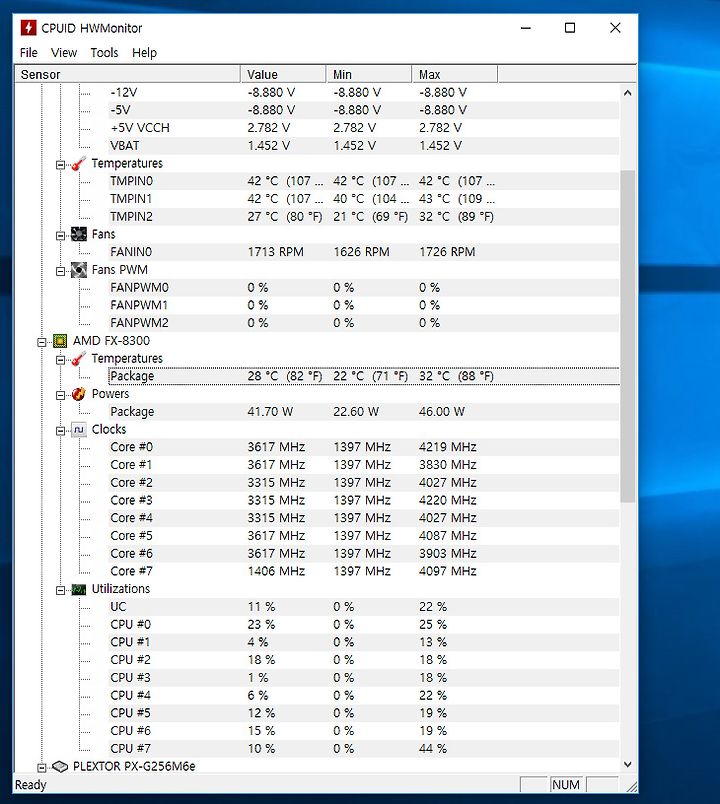Click the fan icon next to Fans
The height and width of the screenshot is (804, 720).
[x=78, y=234]
